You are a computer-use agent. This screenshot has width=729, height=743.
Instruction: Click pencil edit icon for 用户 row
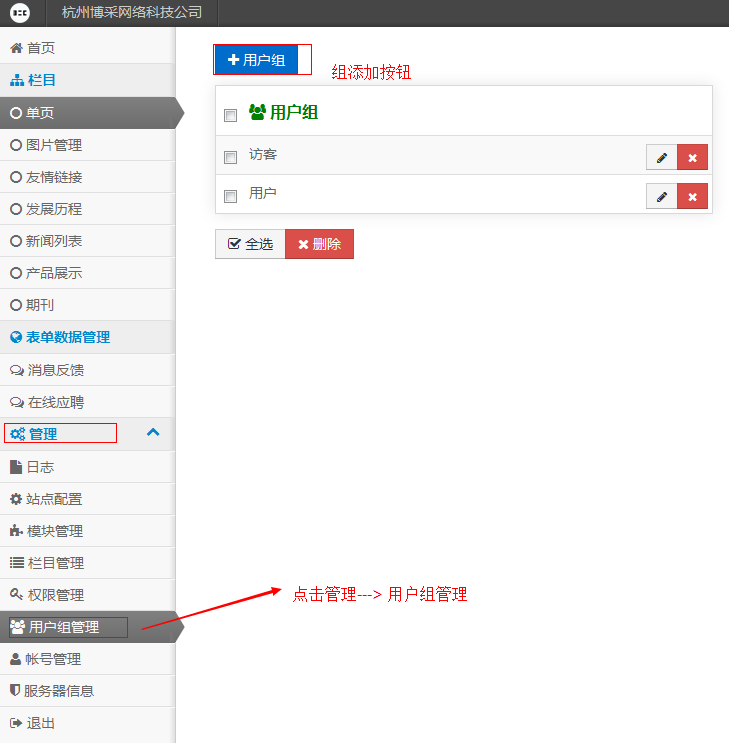tap(661, 197)
